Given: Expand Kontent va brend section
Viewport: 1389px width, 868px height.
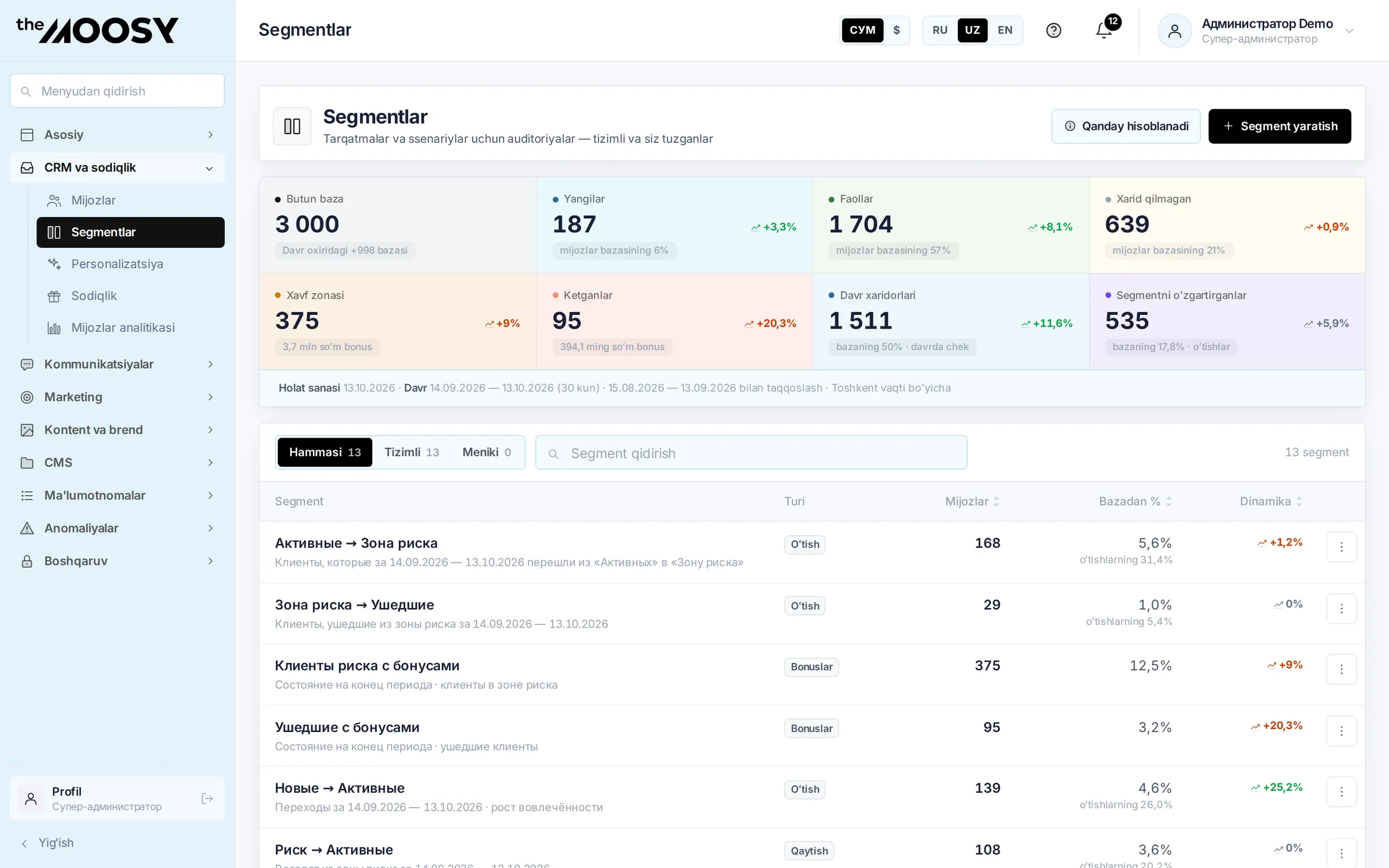Looking at the screenshot, I should (x=117, y=430).
